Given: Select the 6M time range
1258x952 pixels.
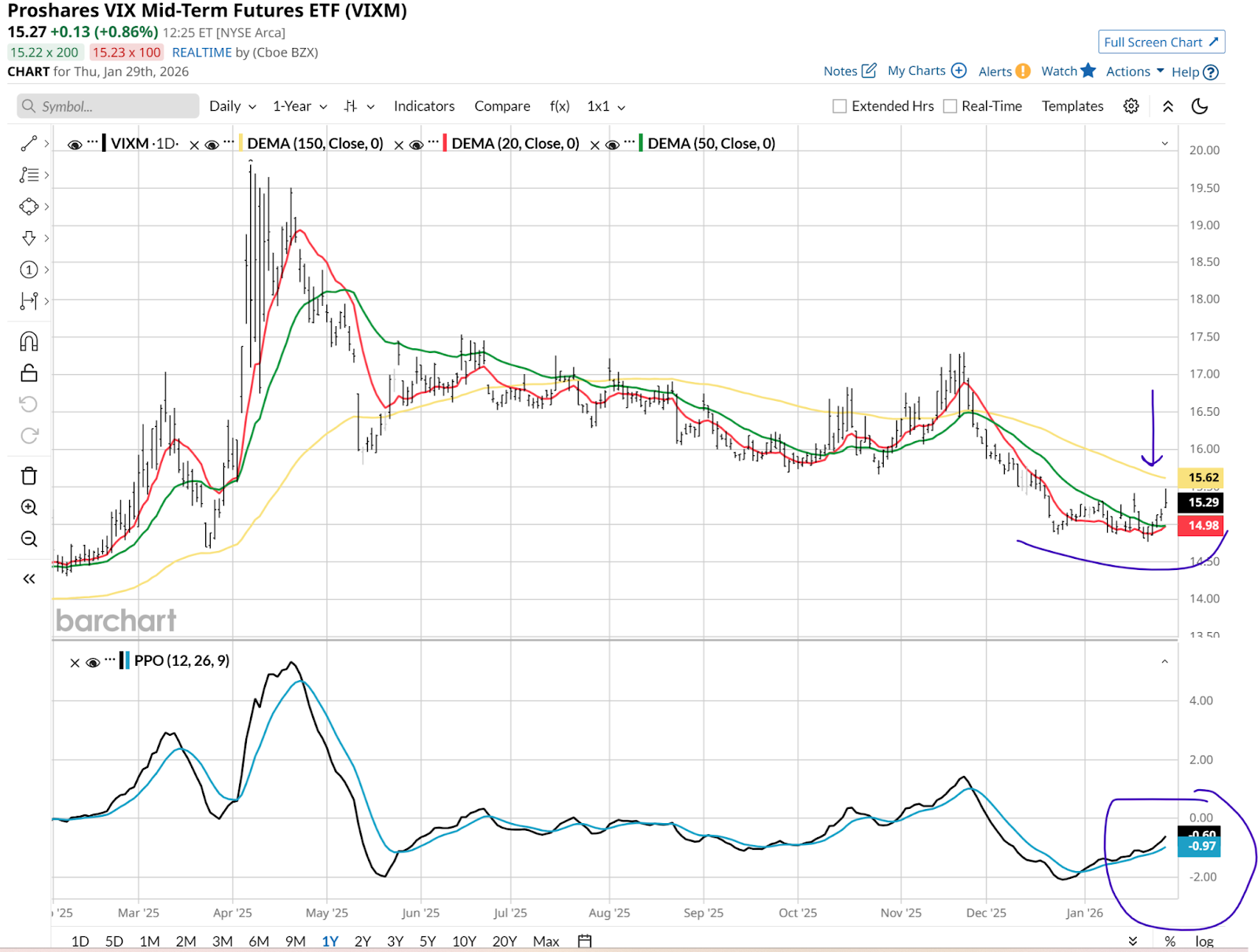Looking at the screenshot, I should tap(259, 941).
